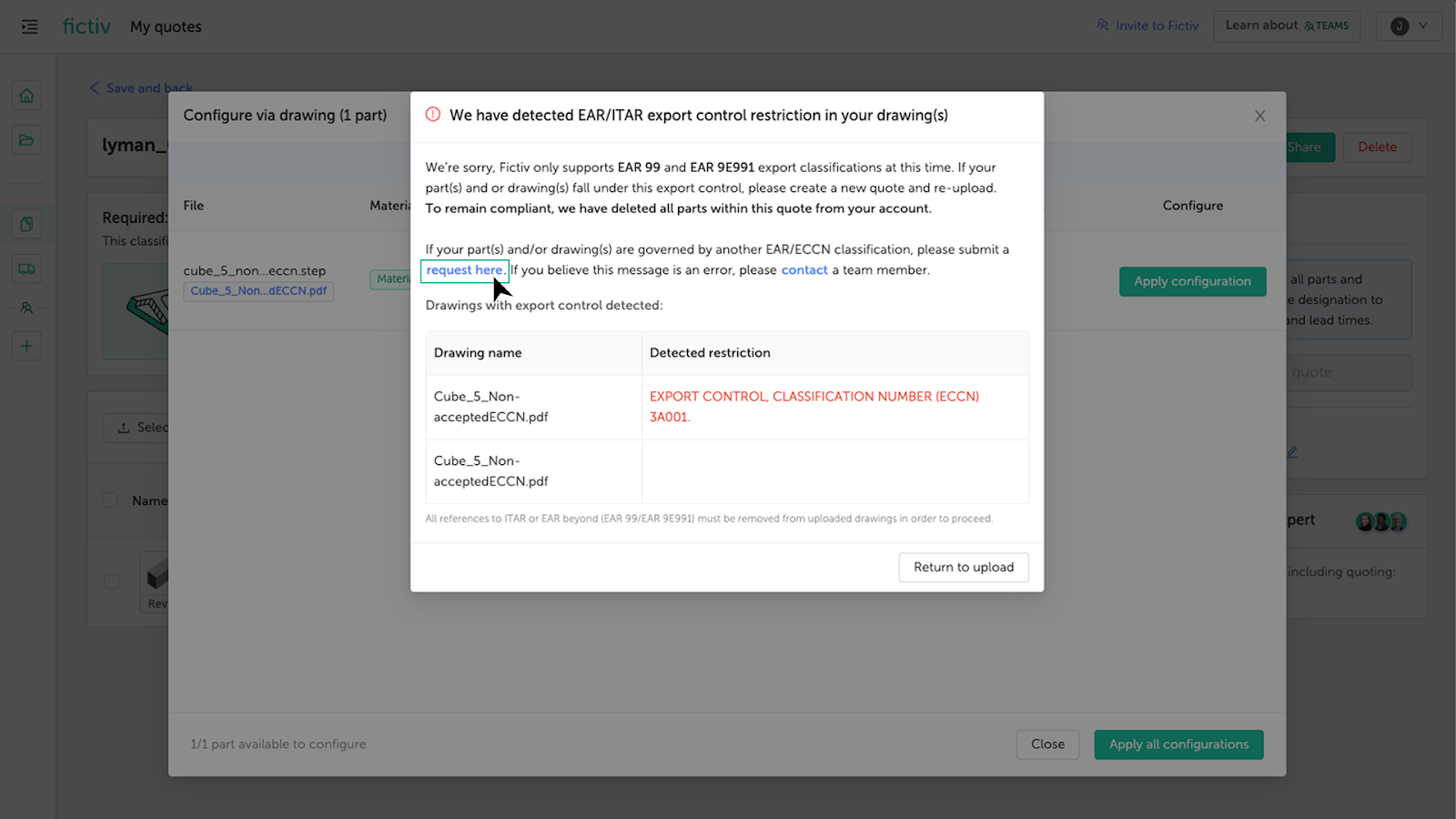This screenshot has height=819, width=1456.
Task: Start a new quote with the plus icon
Action: point(26,346)
